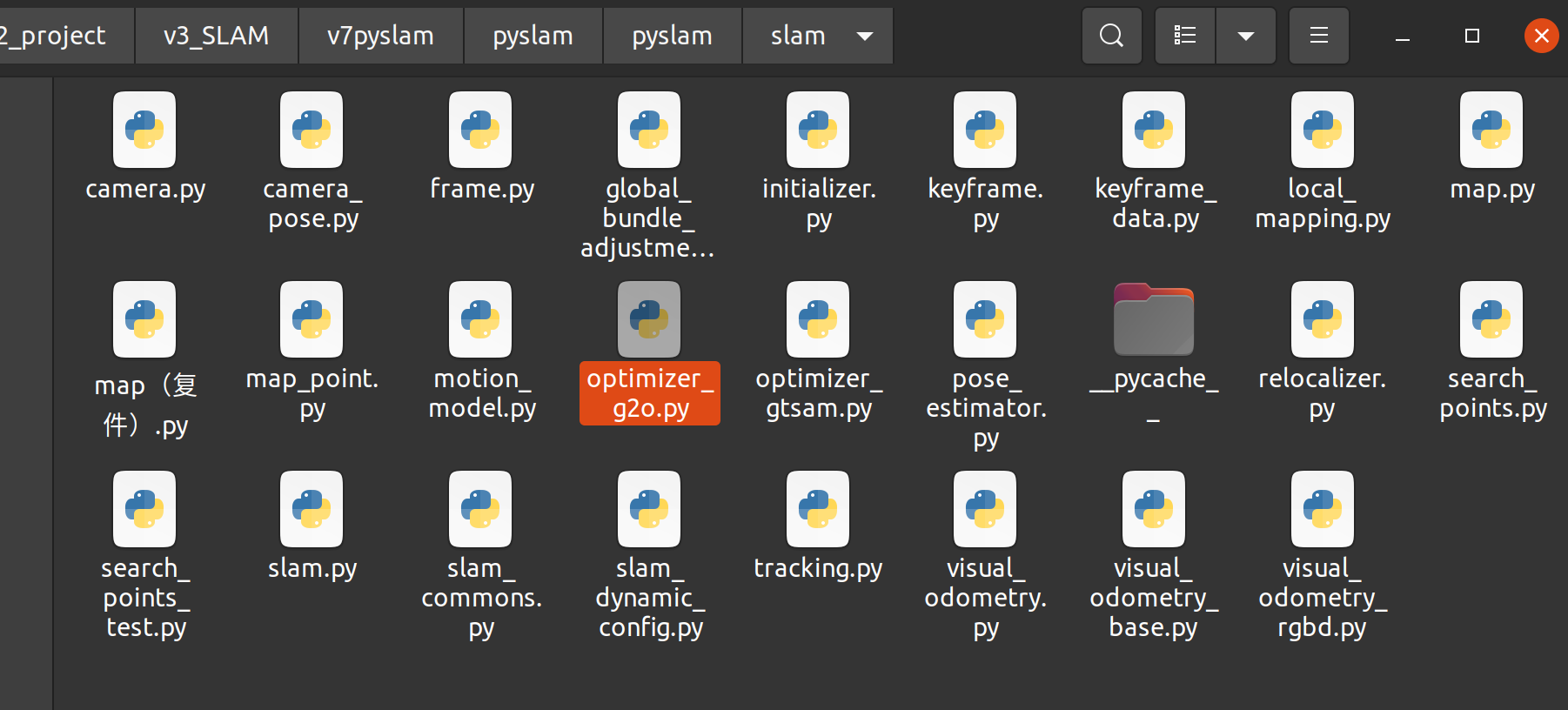The width and height of the screenshot is (1568, 710).
Task: Select the optimizer_gtsam.py file icon
Action: (818, 319)
